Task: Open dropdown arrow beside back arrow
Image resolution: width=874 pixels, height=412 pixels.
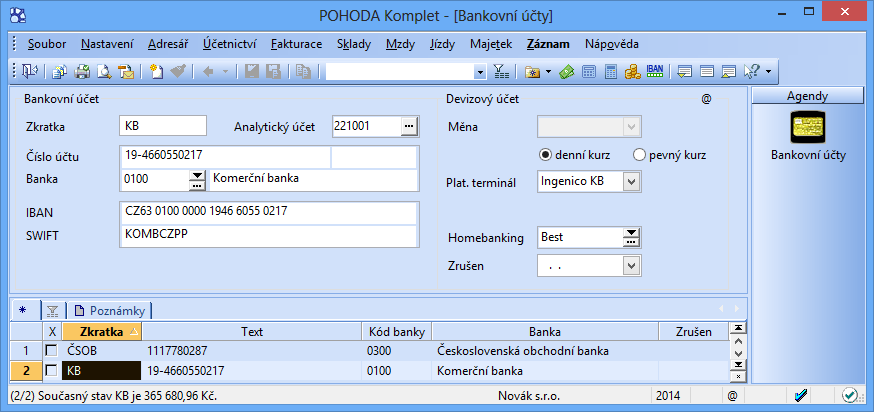Action: [225, 72]
